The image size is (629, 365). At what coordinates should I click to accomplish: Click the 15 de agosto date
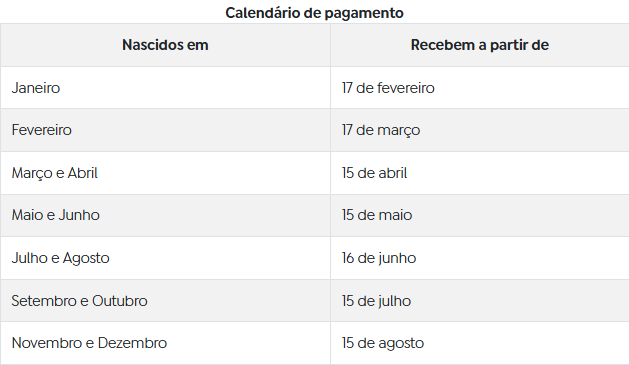[383, 343]
